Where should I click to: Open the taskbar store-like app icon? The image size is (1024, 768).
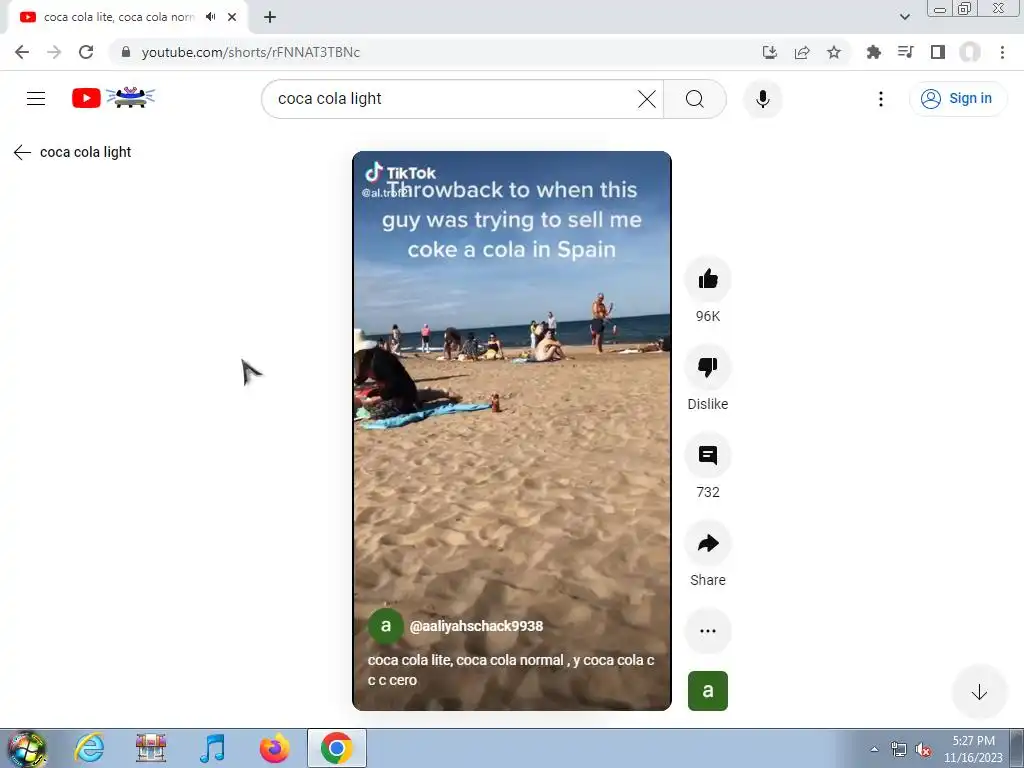[x=151, y=748]
